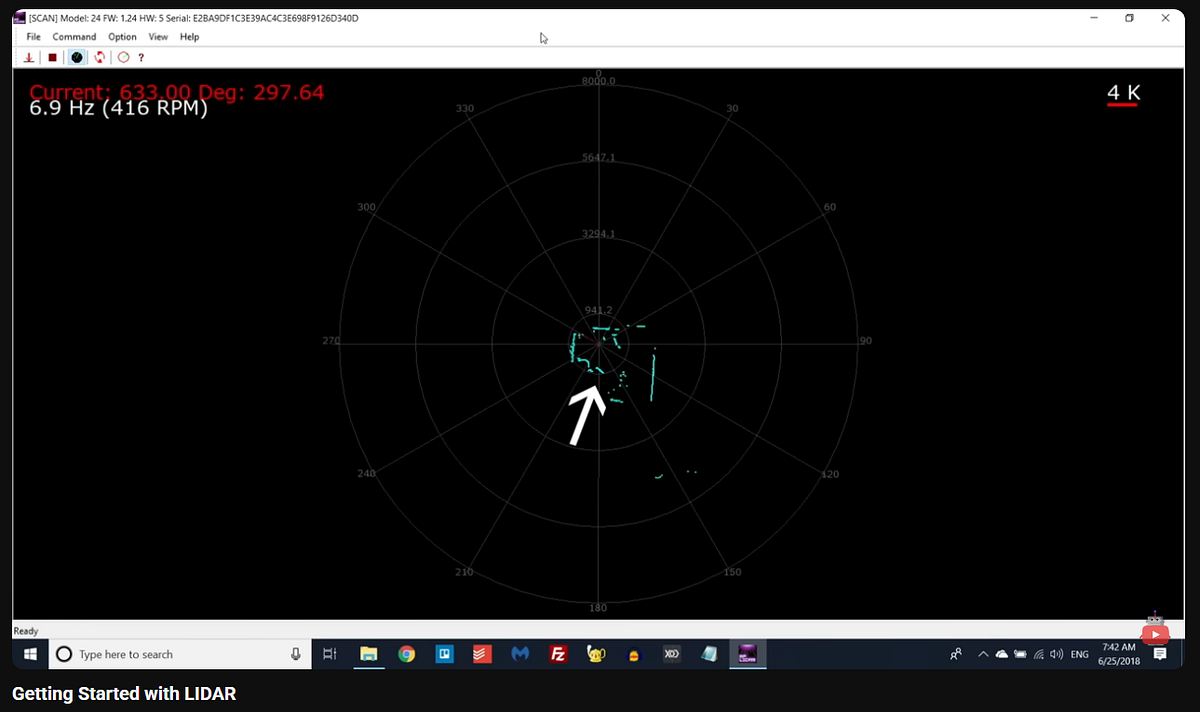Open the yellow mascot taskbar app
The width and height of the screenshot is (1200, 712).
coord(596,654)
